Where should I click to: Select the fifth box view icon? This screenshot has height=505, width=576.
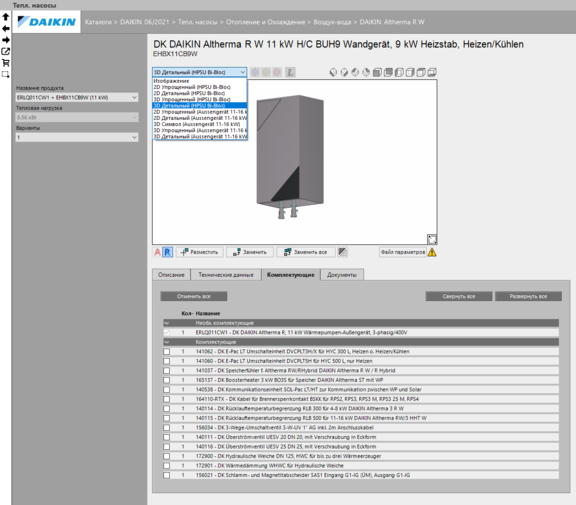tap(377, 72)
